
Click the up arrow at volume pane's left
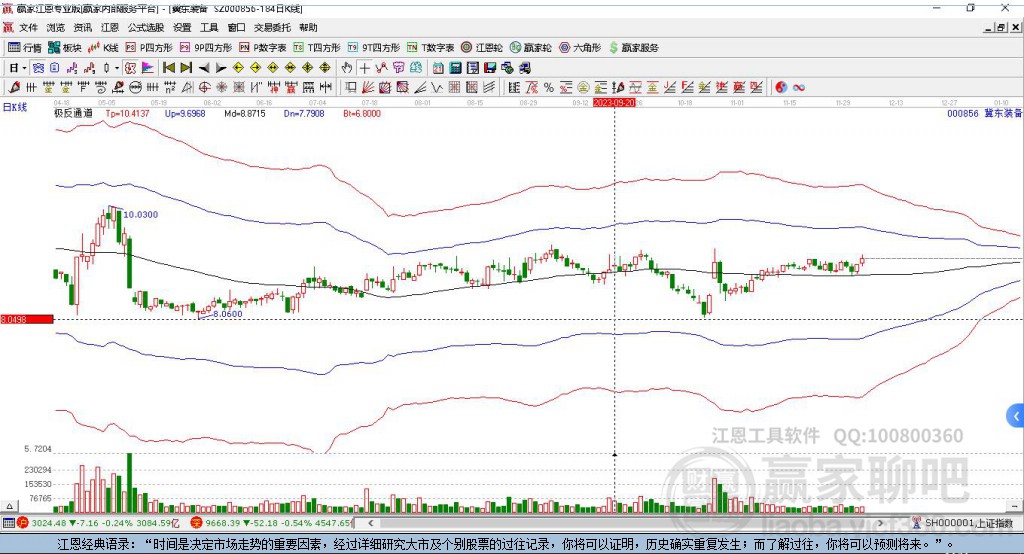pos(9,506)
